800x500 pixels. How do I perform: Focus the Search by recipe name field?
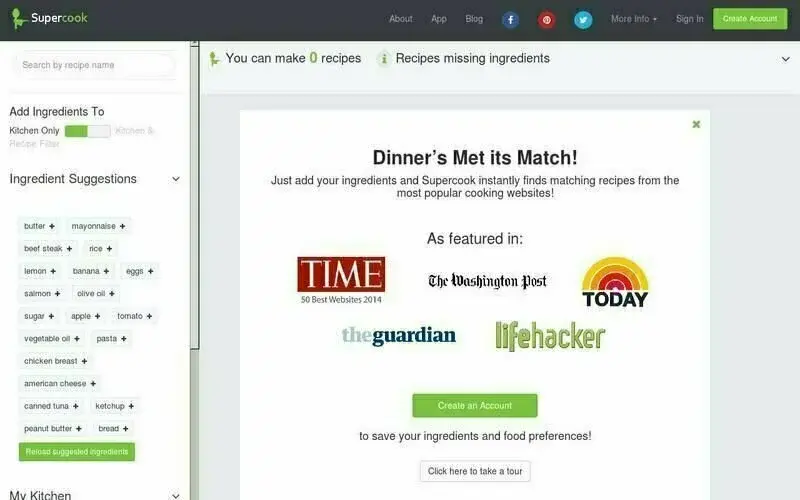tap(93, 65)
